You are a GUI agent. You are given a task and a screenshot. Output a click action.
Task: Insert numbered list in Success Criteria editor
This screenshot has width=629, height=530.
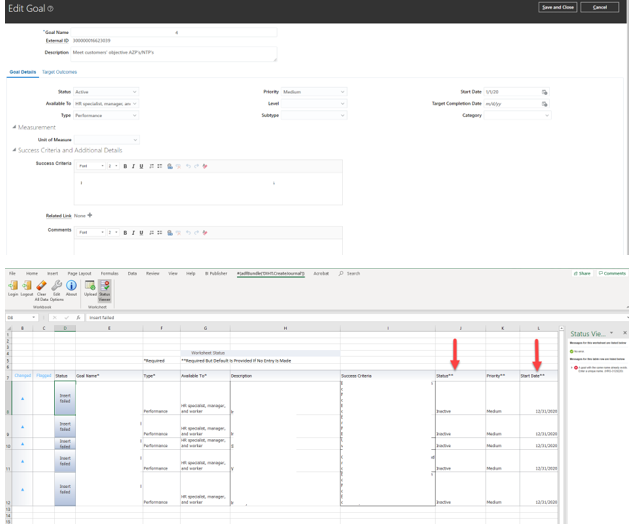pos(151,166)
